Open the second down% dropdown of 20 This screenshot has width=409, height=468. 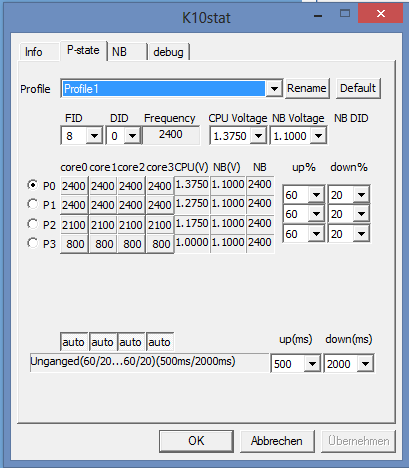(x=361, y=214)
